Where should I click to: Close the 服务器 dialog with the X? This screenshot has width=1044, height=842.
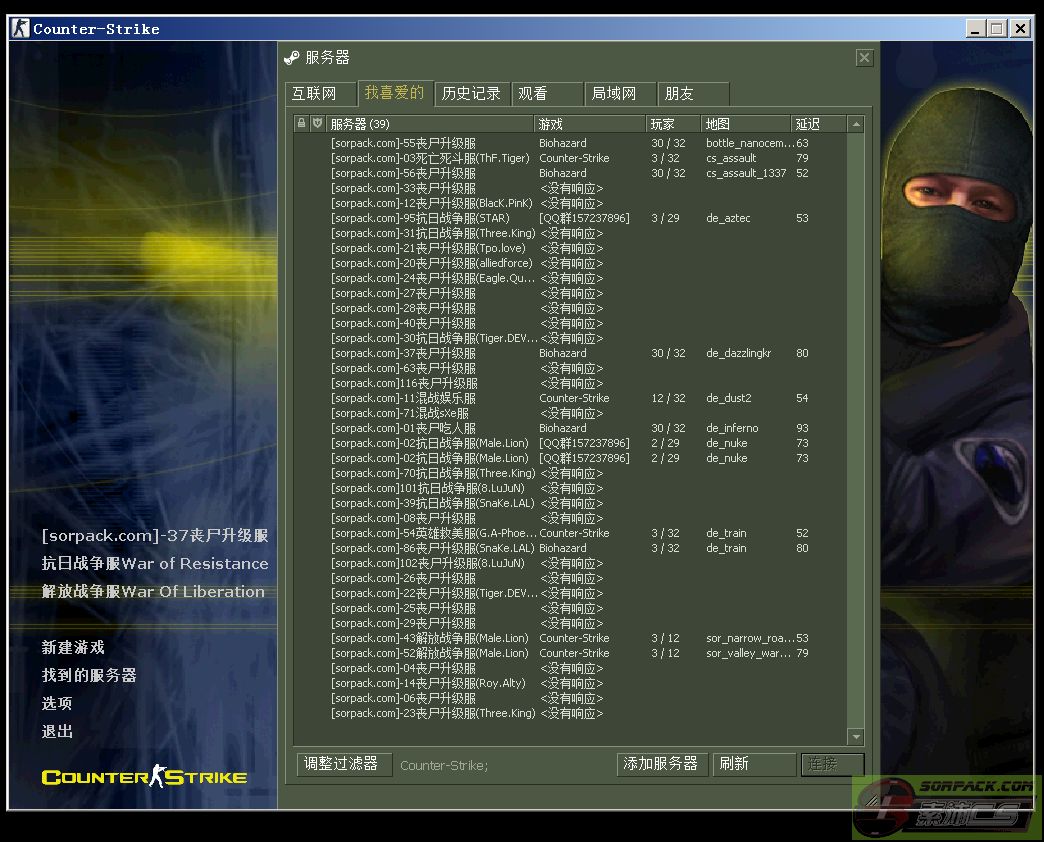pyautogui.click(x=864, y=58)
